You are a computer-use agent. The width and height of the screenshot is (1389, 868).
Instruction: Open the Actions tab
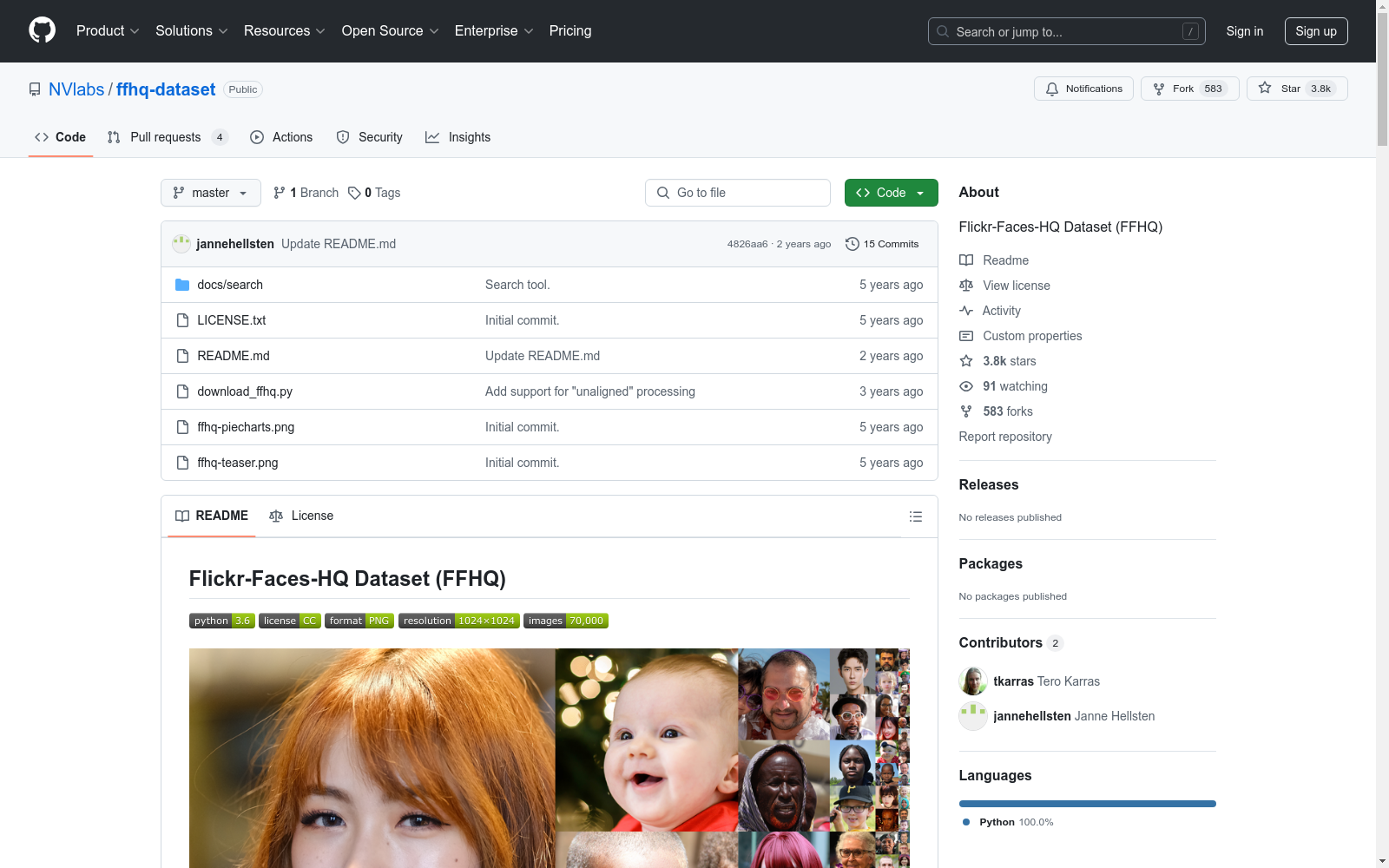point(281,137)
